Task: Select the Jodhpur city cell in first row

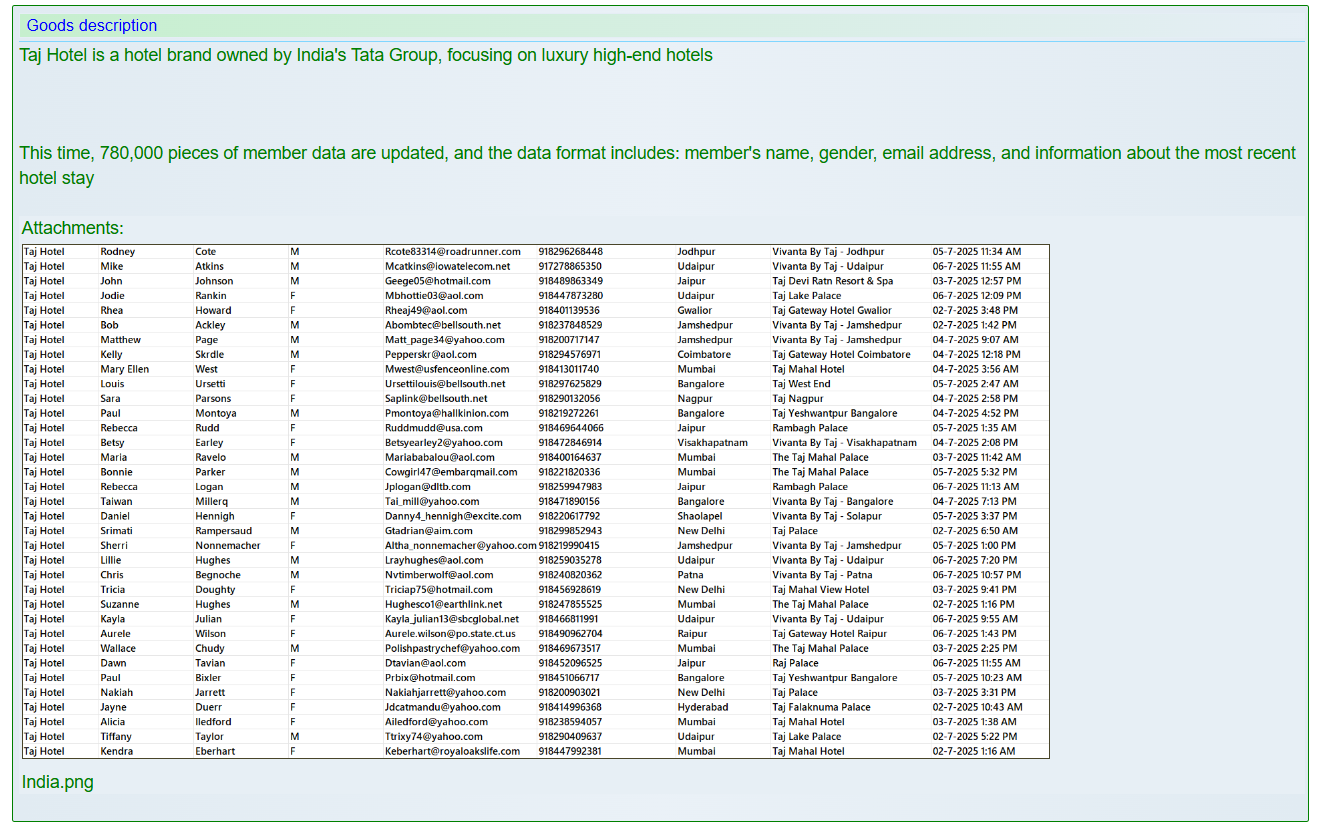Action: coord(696,252)
